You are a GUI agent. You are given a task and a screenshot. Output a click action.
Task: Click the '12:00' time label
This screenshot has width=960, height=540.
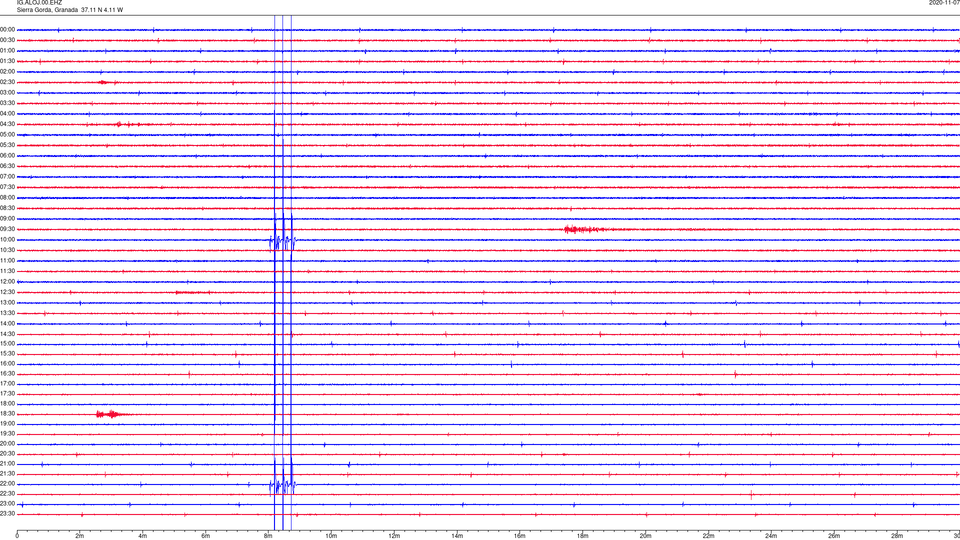[7, 282]
